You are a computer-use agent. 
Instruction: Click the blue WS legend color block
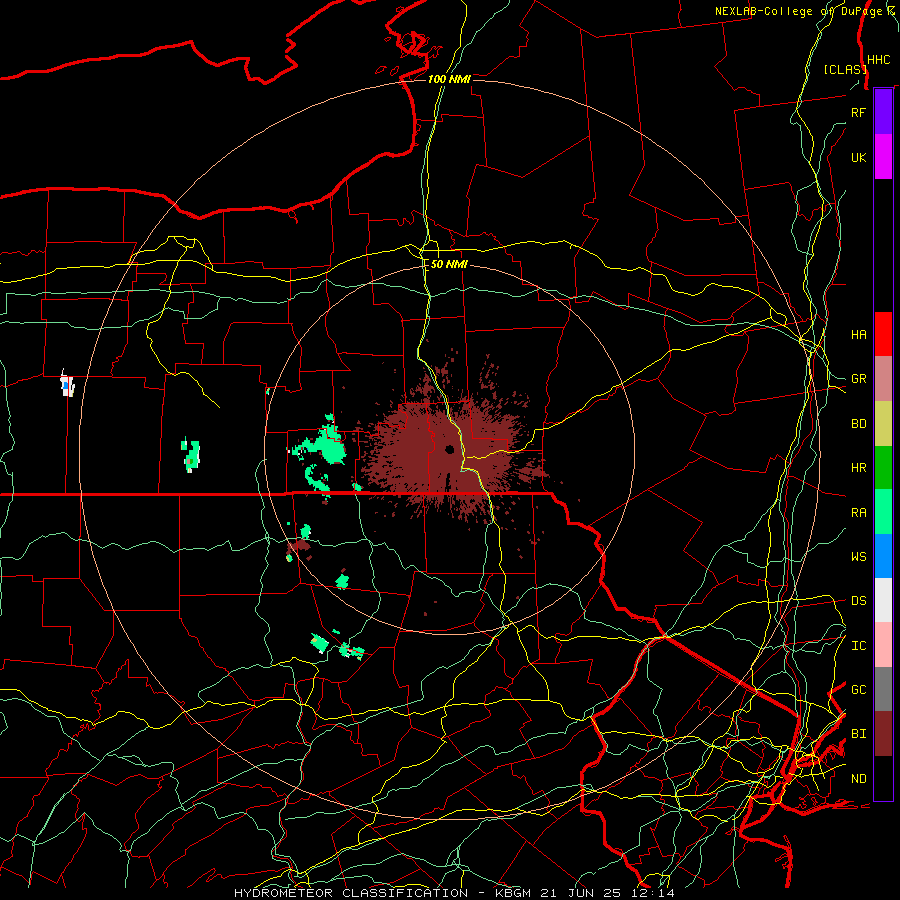coord(883,556)
